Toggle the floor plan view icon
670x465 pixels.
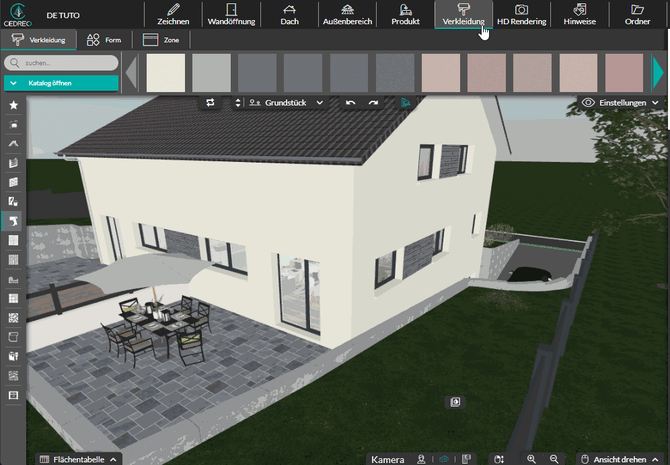pyautogui.click(x=467, y=458)
